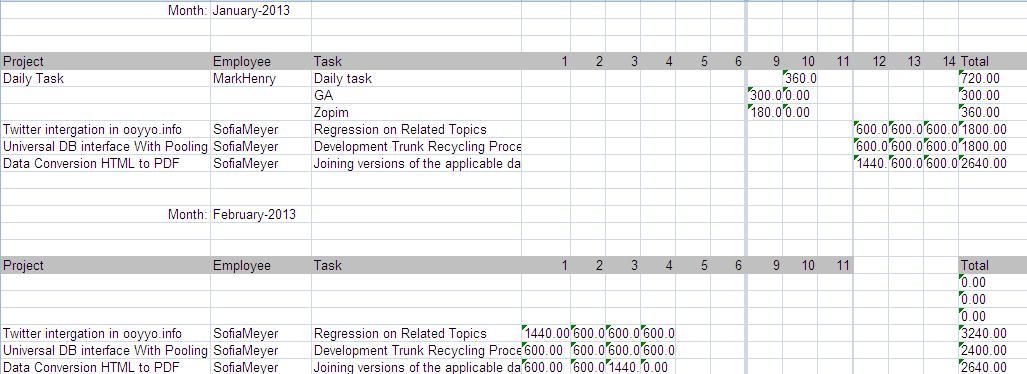
Task: Select January's Development Trunk Recycling task cell
Action: point(416,147)
